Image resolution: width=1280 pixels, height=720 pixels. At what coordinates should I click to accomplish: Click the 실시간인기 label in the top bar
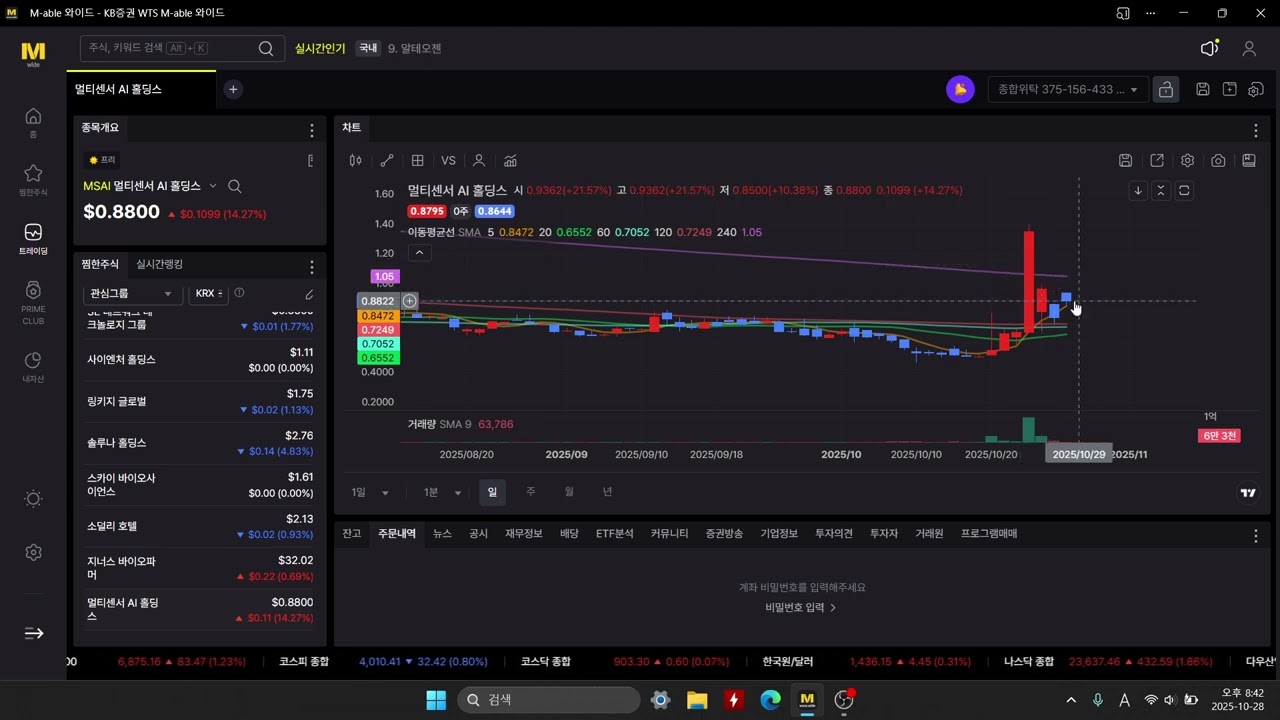point(320,48)
